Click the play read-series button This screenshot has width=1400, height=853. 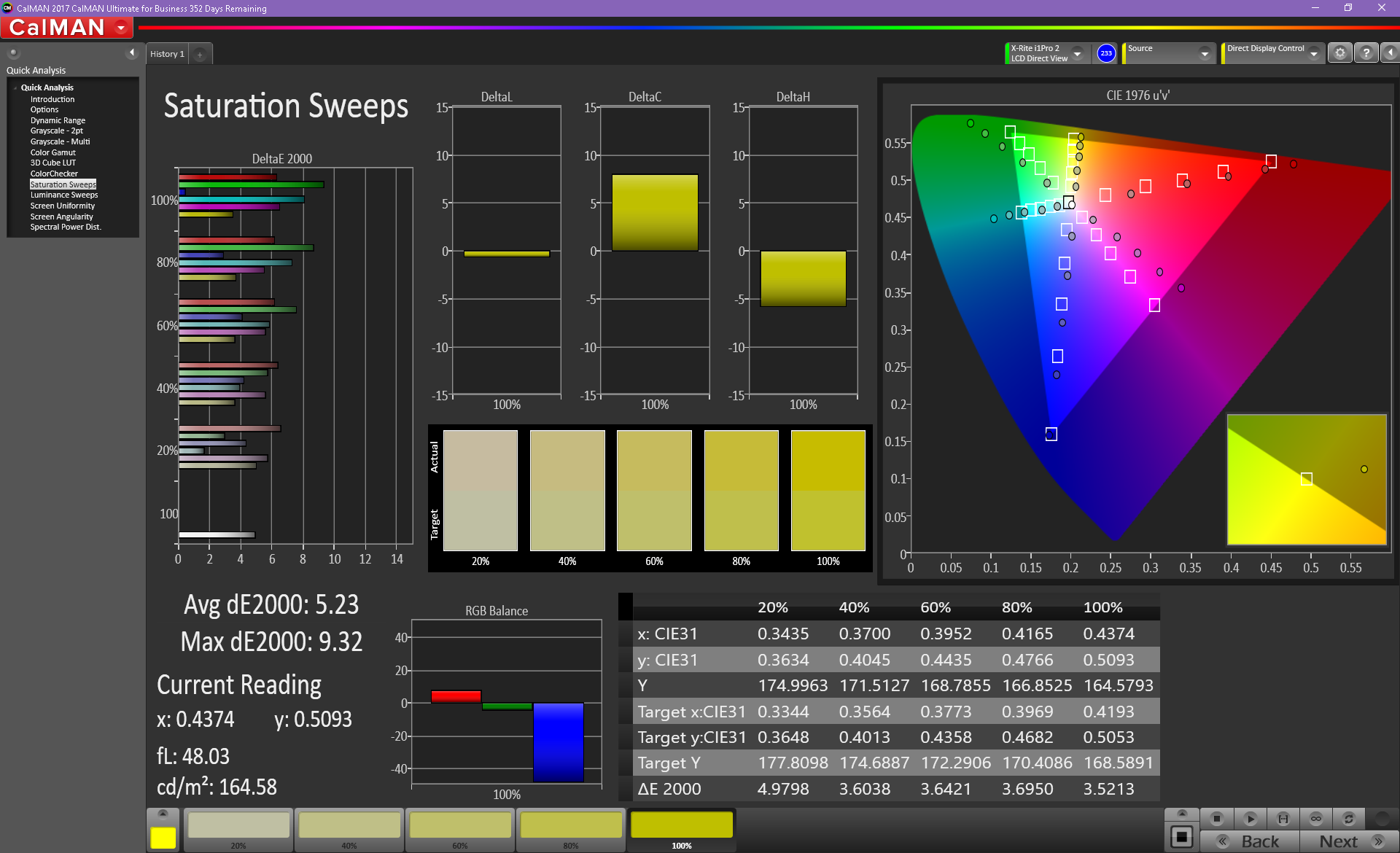[1250, 819]
